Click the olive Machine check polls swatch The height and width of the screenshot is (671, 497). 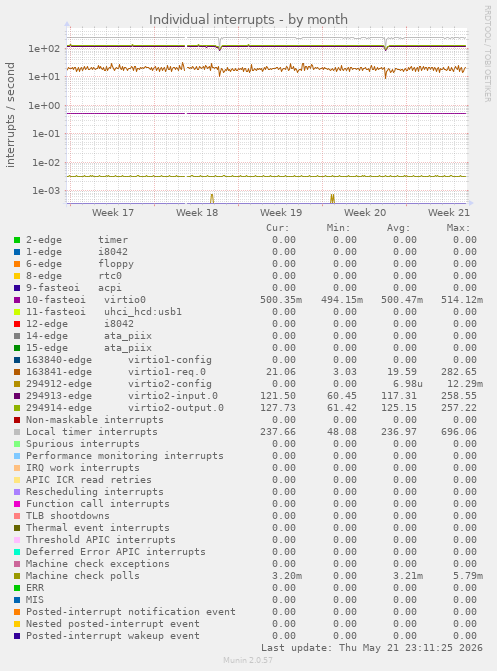(x=17, y=576)
